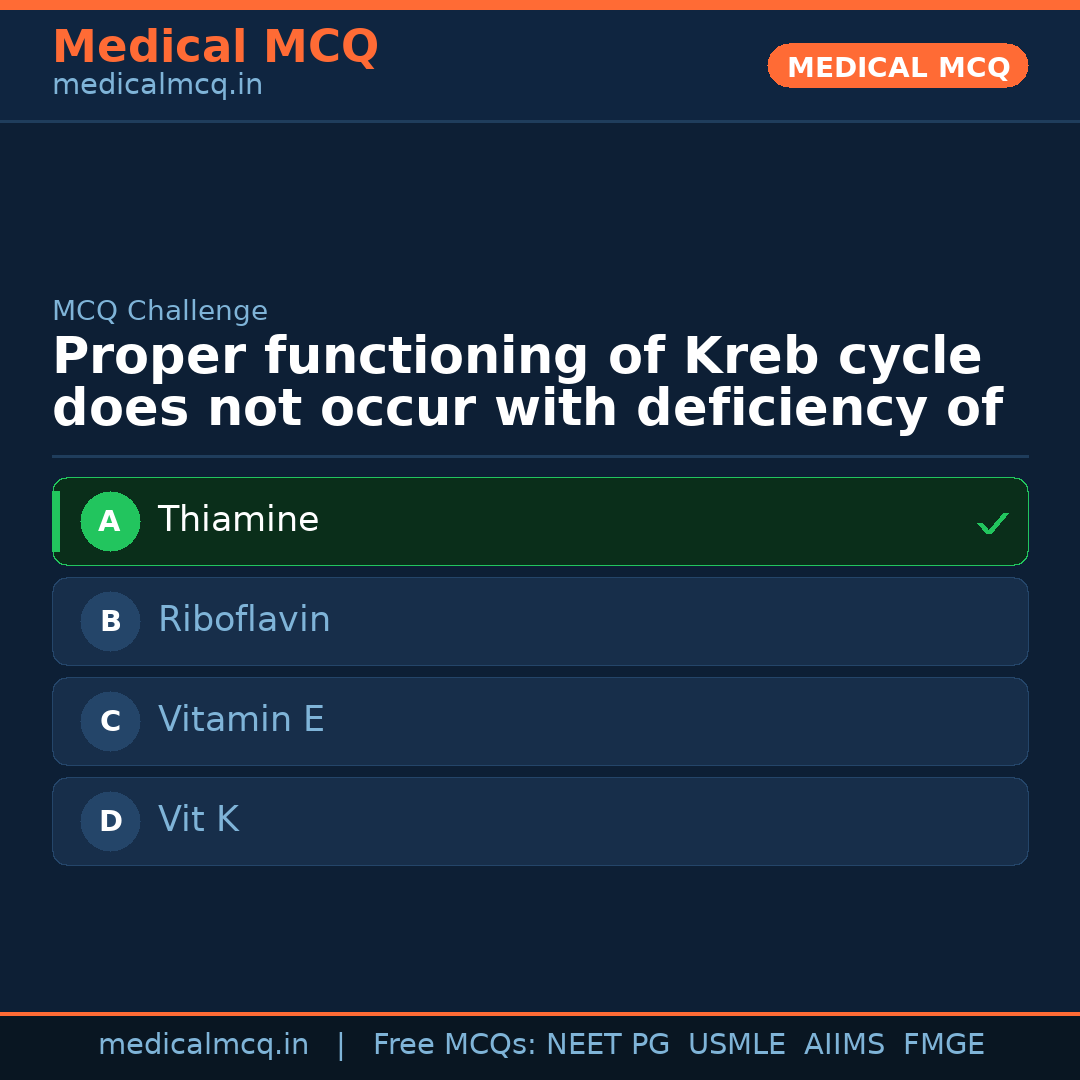This screenshot has width=1080, height=1080.
Task: Click the orange MEDICAL MCQ badge
Action: pyautogui.click(x=898, y=67)
